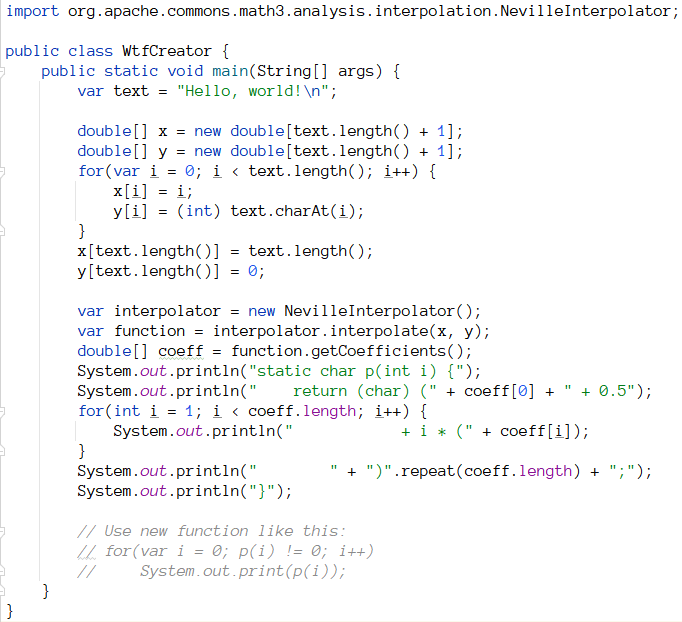Click the ".repeat(coeff.length)" call
Screen dimensions: 682x622
pyautogui.click(x=486, y=472)
